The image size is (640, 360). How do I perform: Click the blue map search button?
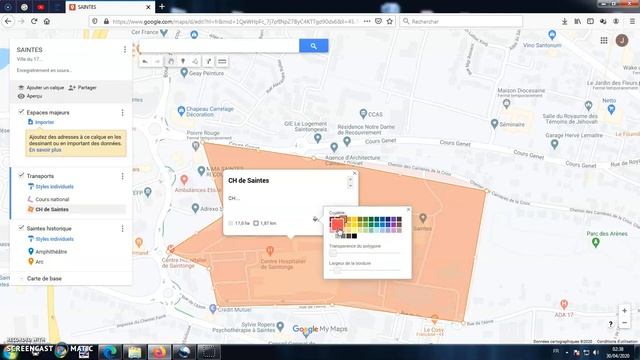(313, 46)
